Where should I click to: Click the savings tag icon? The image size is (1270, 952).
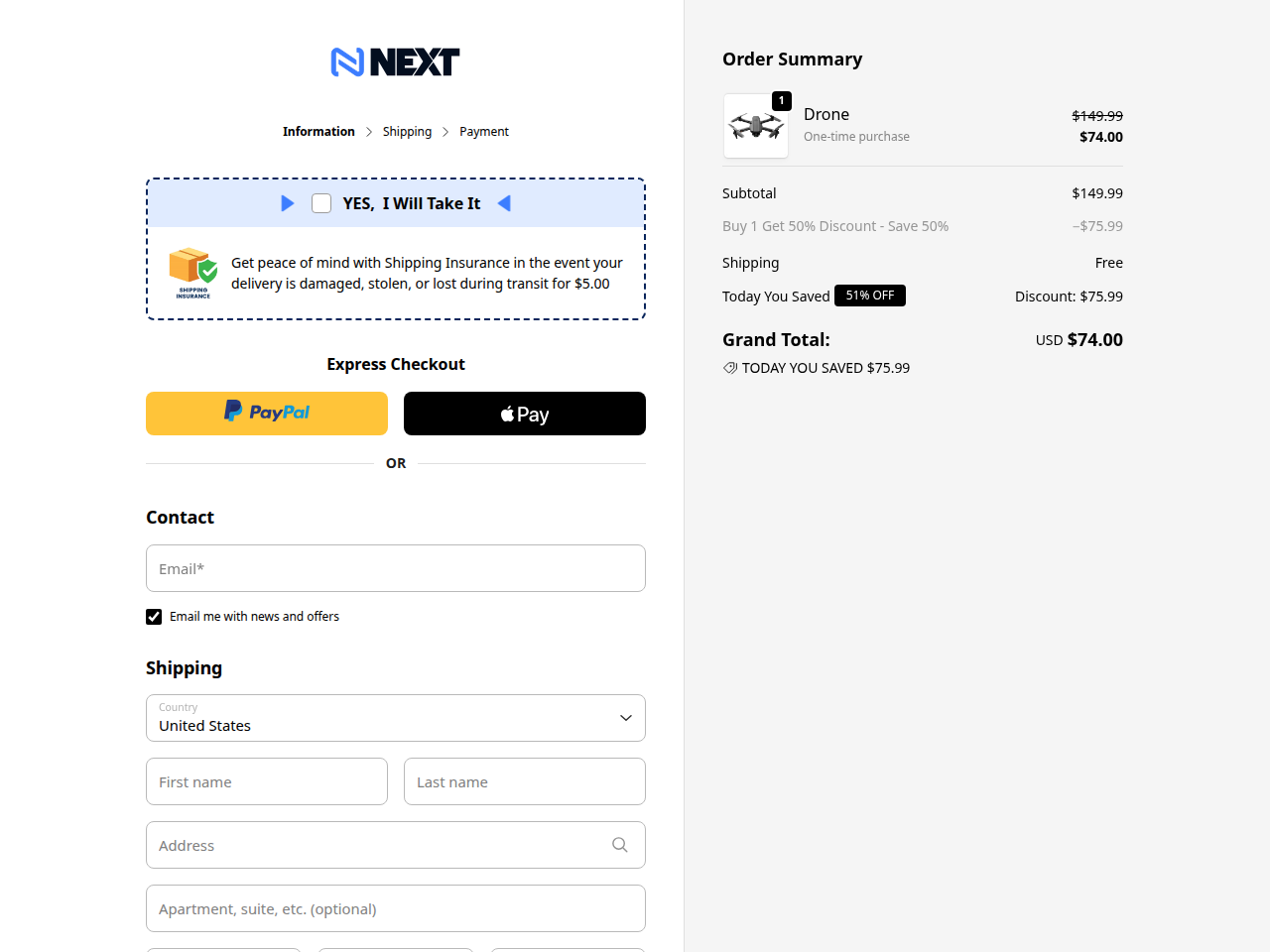[x=730, y=368]
